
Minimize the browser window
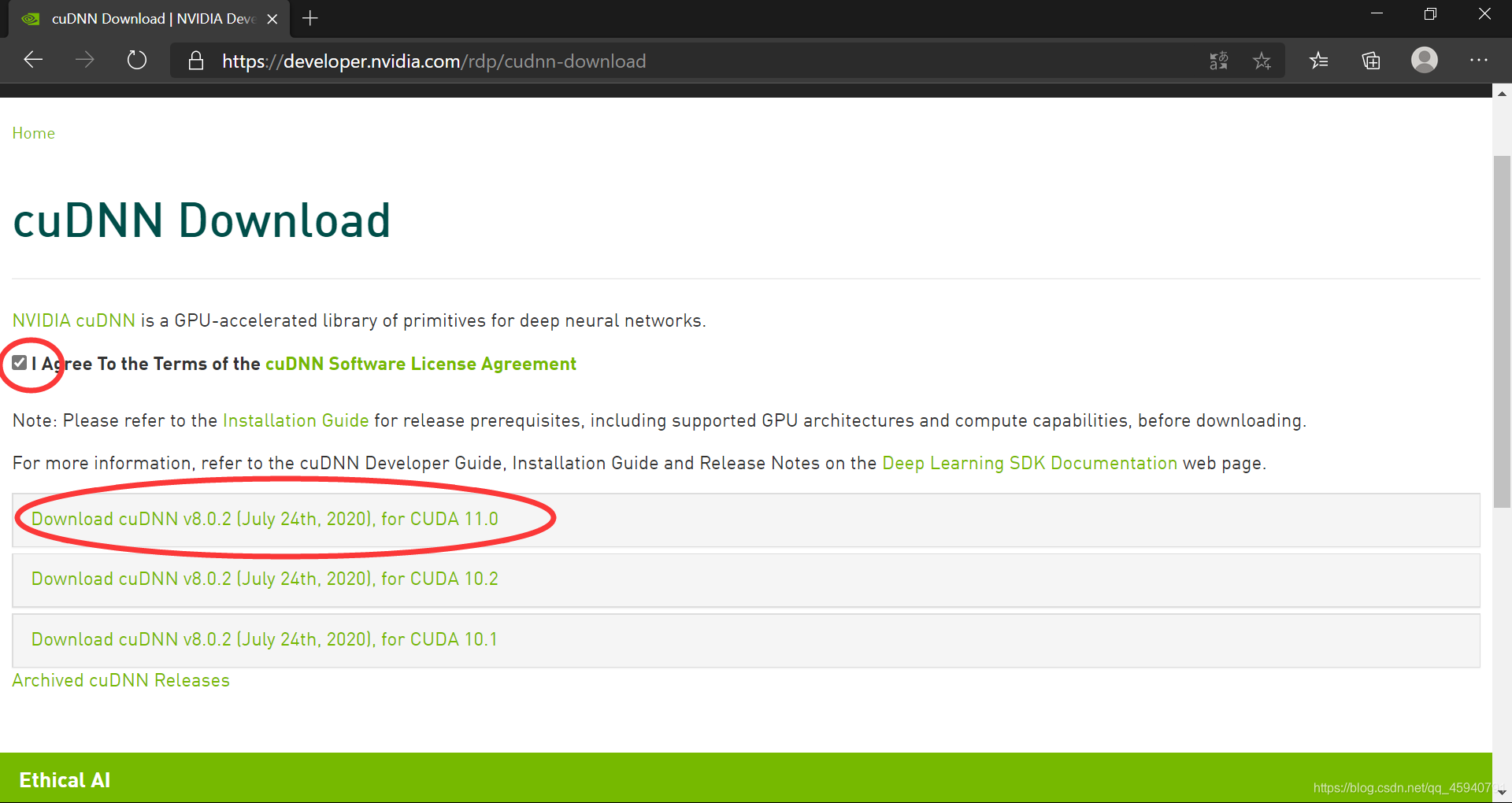coord(1377,13)
